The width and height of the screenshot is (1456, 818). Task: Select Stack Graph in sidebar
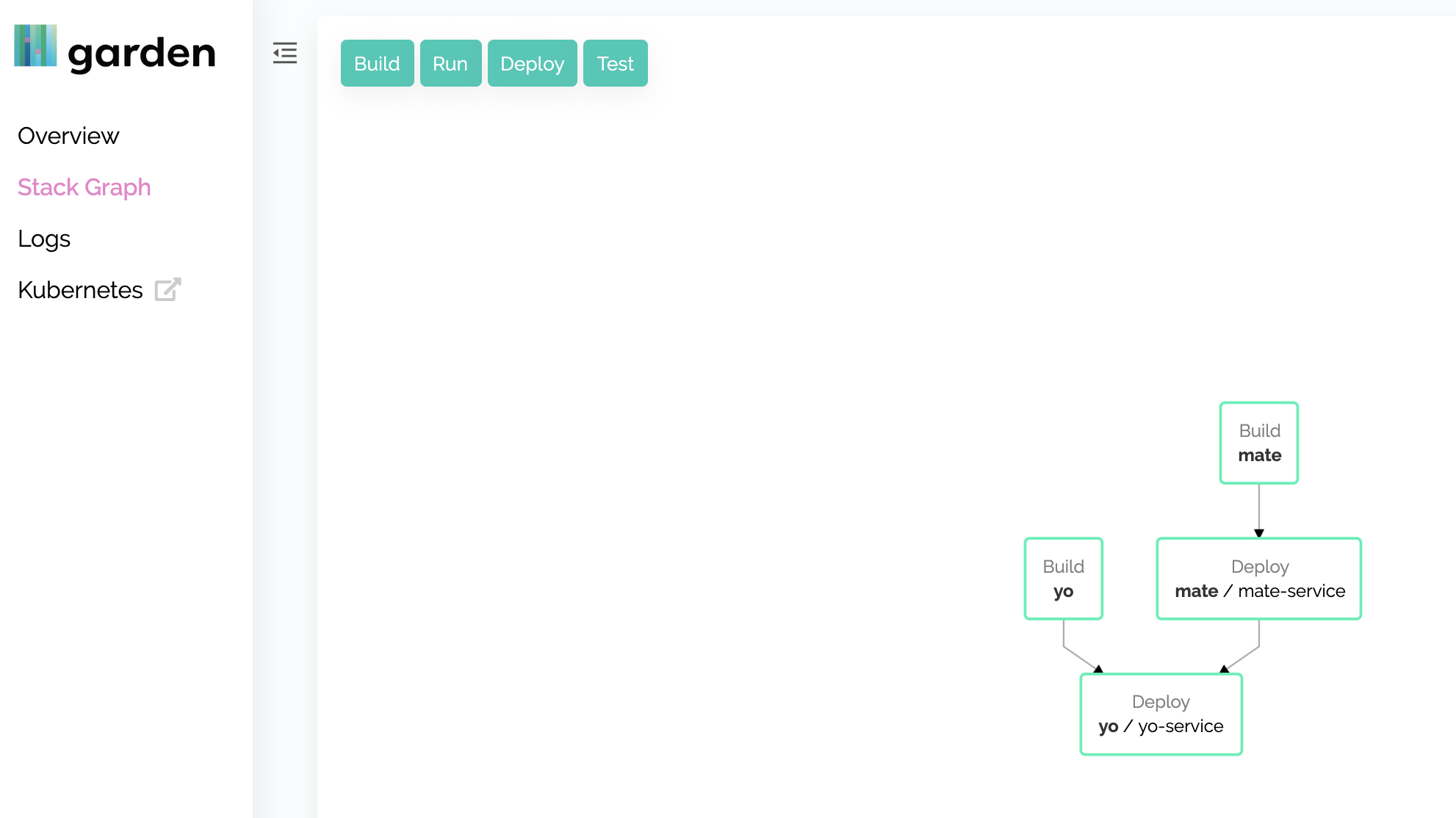[x=84, y=187]
